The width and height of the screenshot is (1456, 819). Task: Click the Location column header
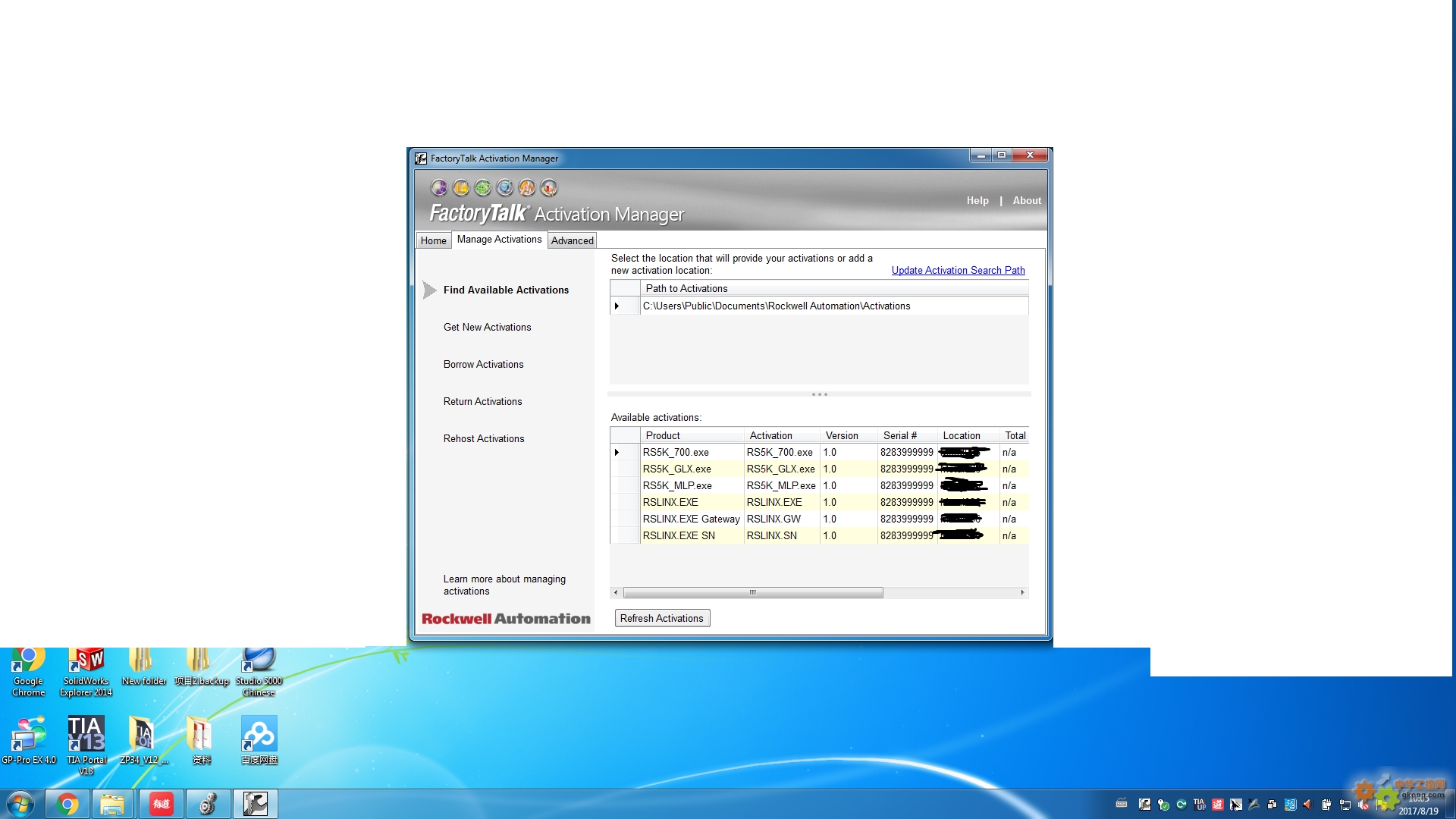[968, 436]
